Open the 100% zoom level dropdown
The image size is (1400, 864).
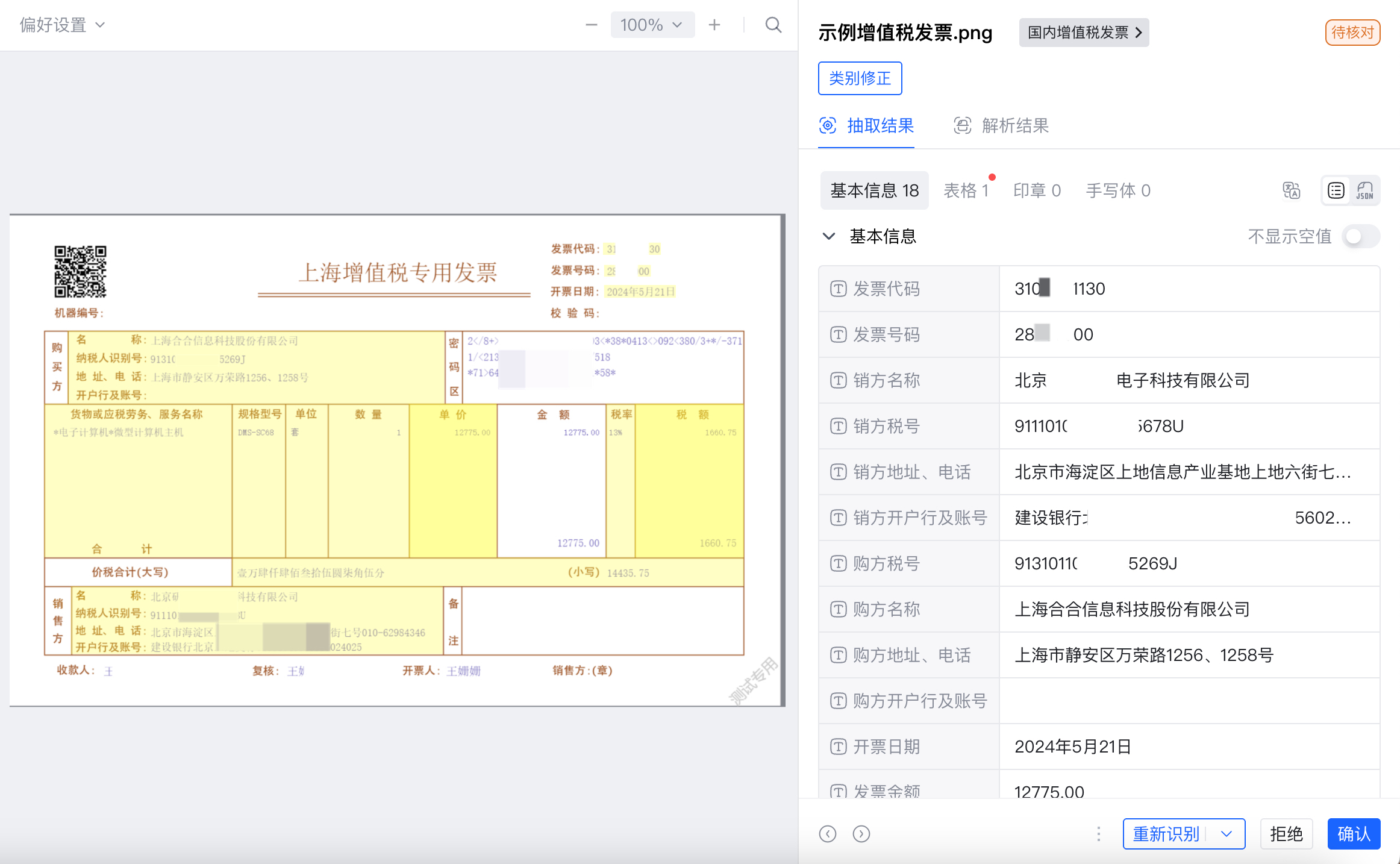click(x=652, y=25)
